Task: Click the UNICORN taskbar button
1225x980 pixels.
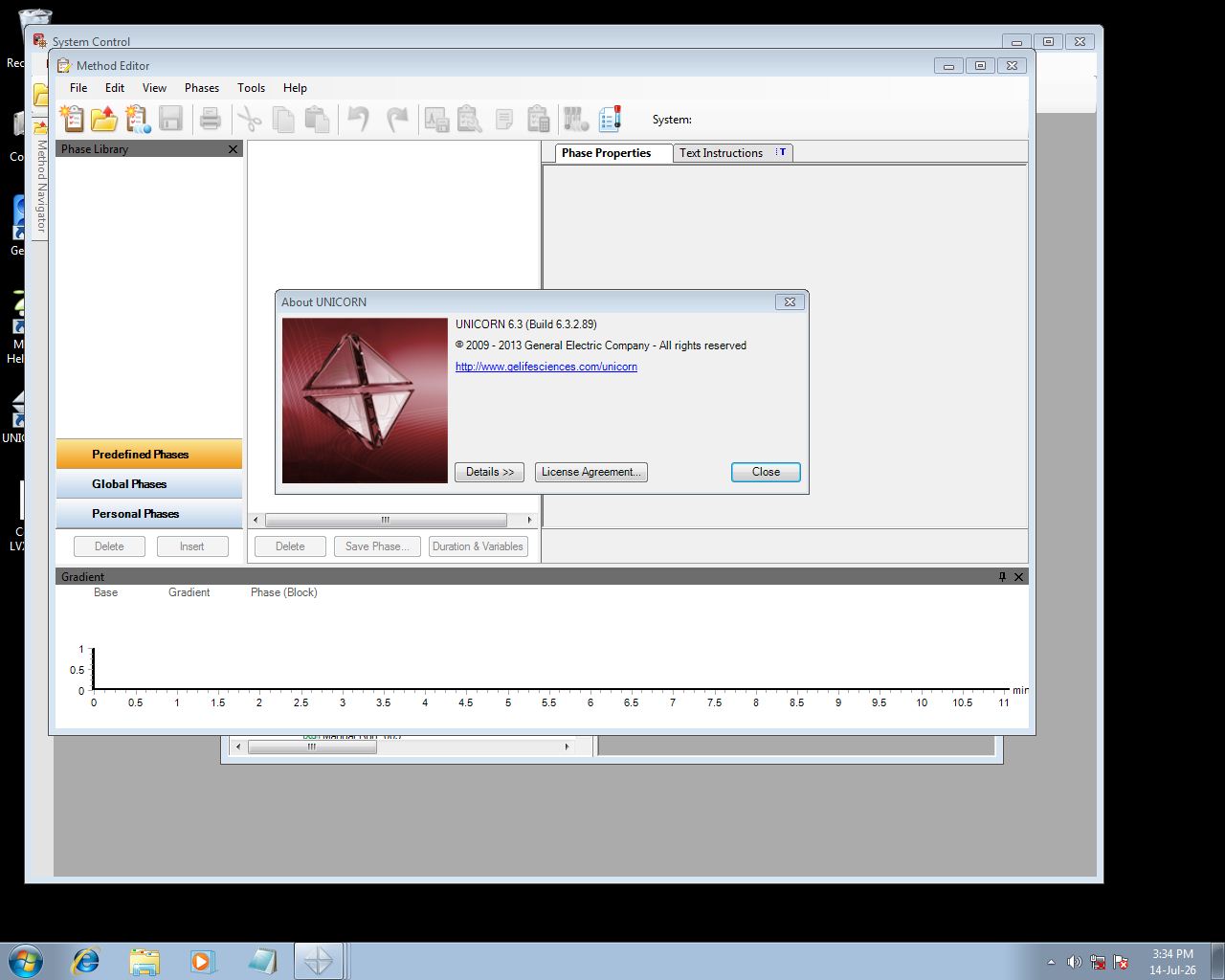Action: click(318, 960)
